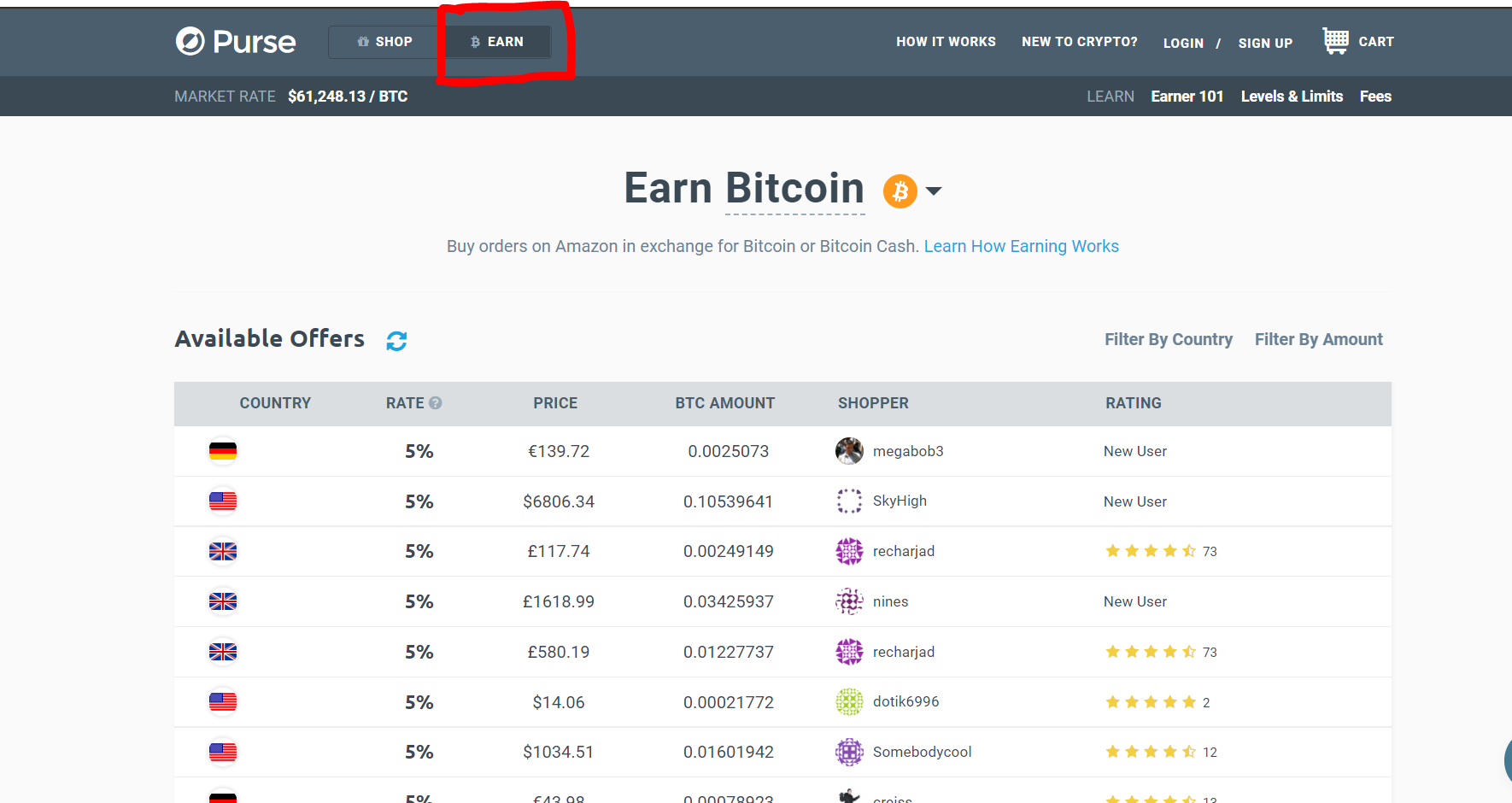Open shopper nines name
The width and height of the screenshot is (1512, 803).
[890, 601]
